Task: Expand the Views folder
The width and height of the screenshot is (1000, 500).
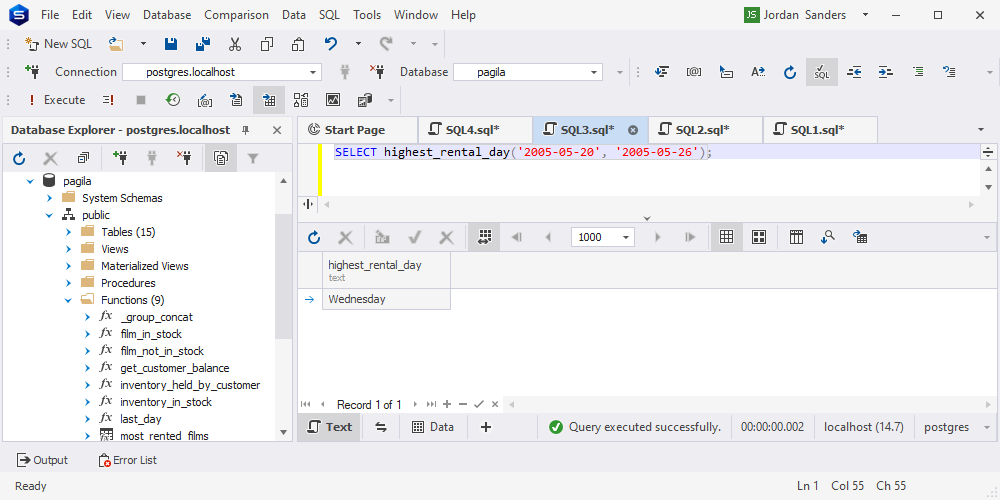Action: click(x=68, y=249)
